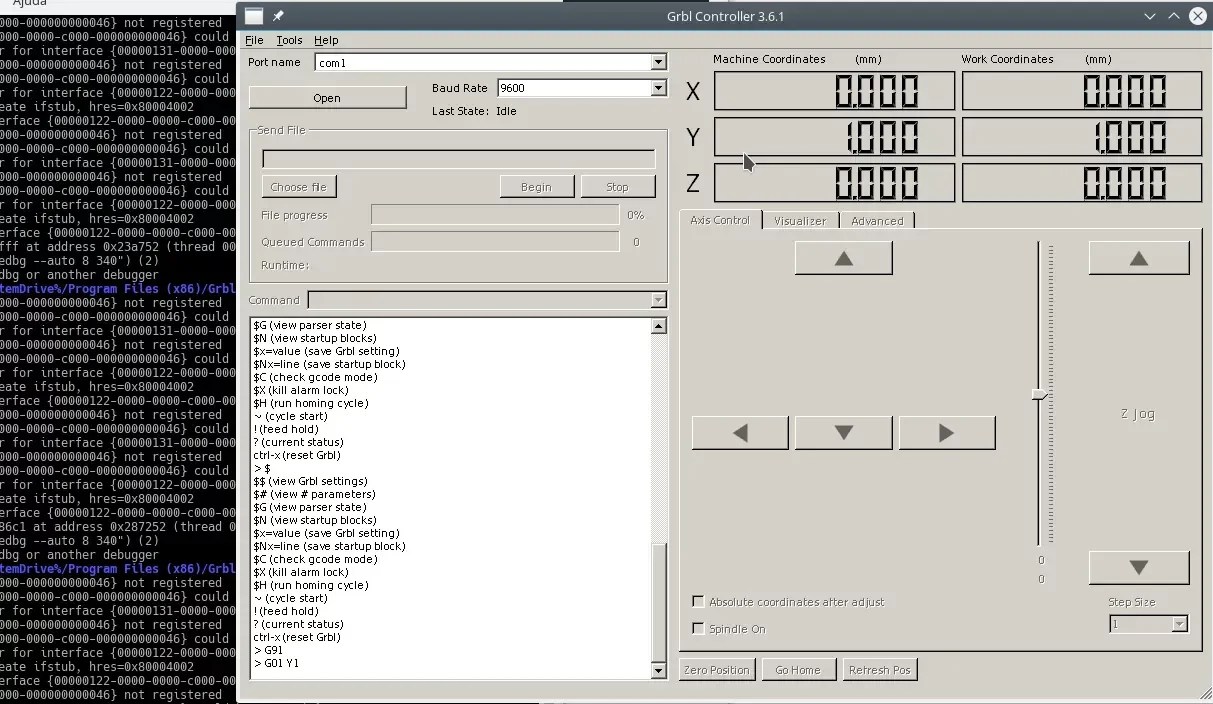Viewport: 1213px width, 704px height.
Task: Raise Z axis with the Z jog up arrow
Action: [1138, 258]
